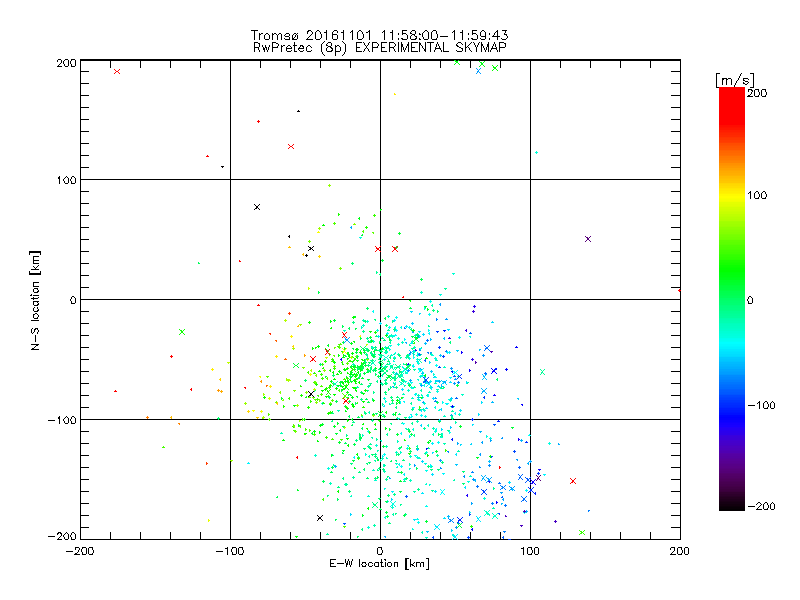Click the lone purple X marker near N-S 50 km
The height and width of the screenshot is (600, 800).
(x=588, y=239)
